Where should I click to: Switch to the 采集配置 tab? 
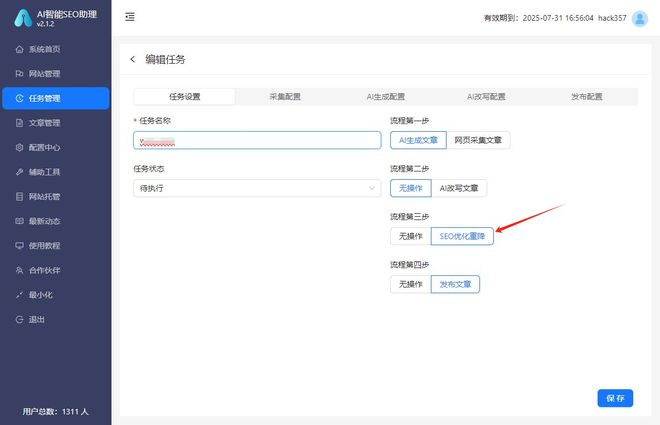[285, 97]
